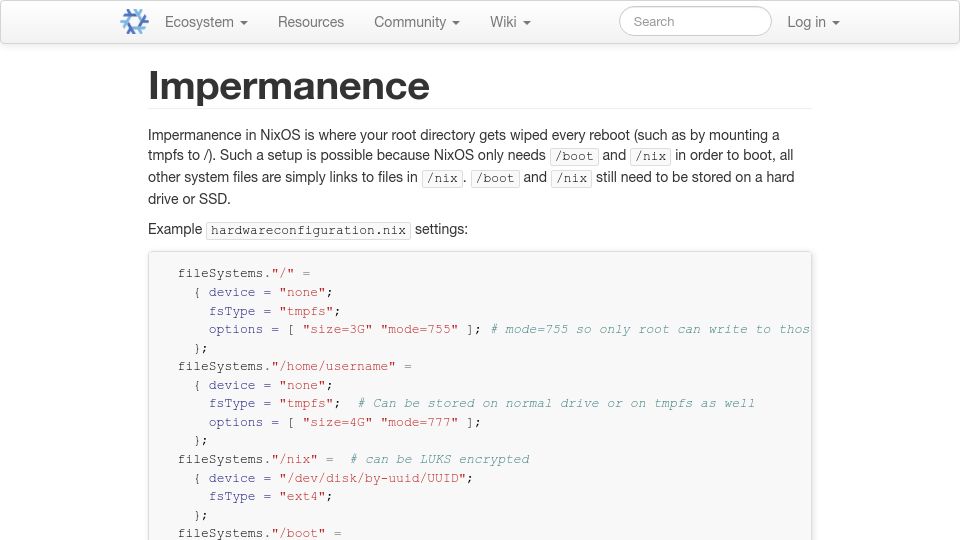Click the "/dev/disk/by-uuid/UUID" device value
This screenshot has height=540, width=960.
[x=372, y=478]
